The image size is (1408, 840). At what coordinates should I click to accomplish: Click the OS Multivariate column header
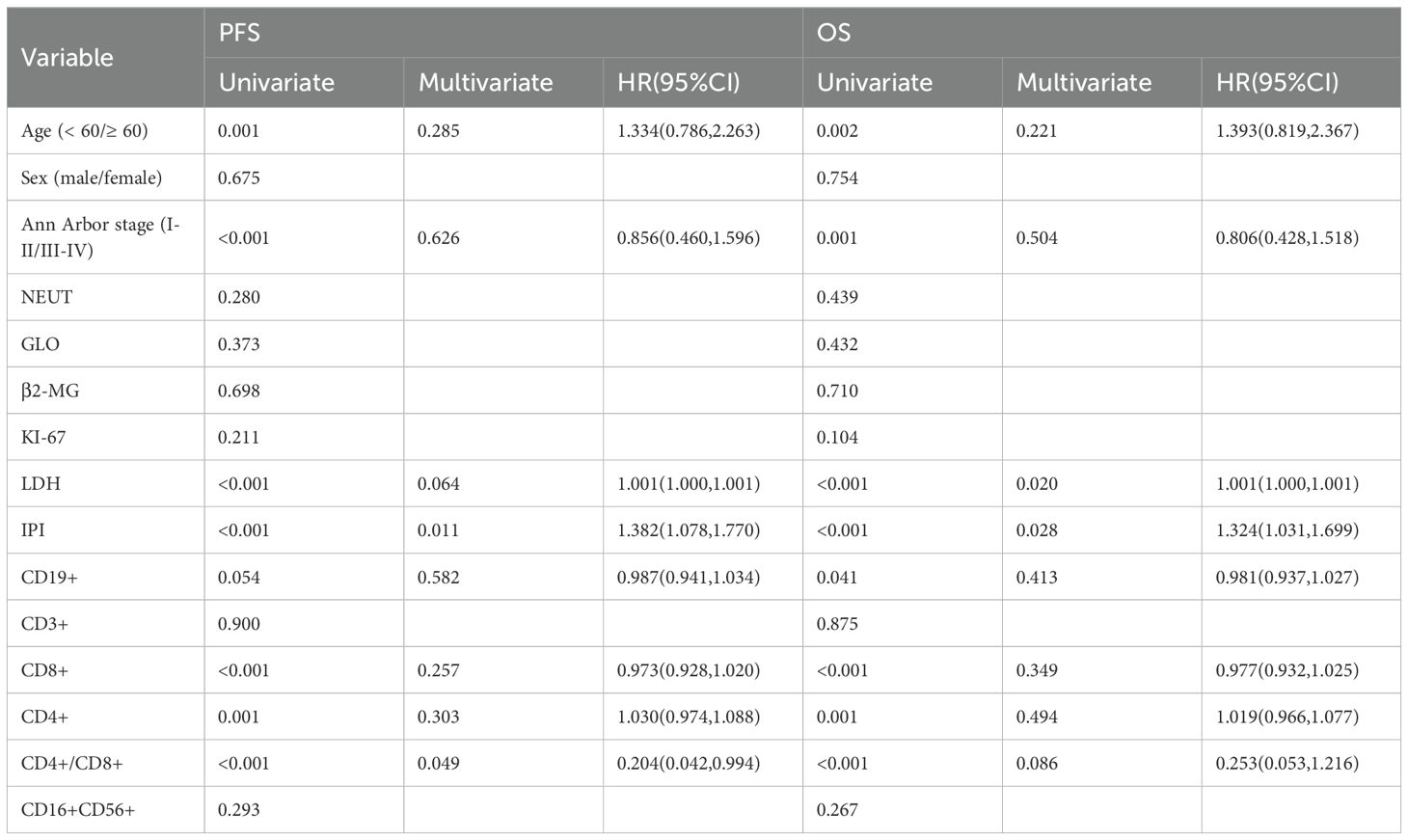(1084, 83)
